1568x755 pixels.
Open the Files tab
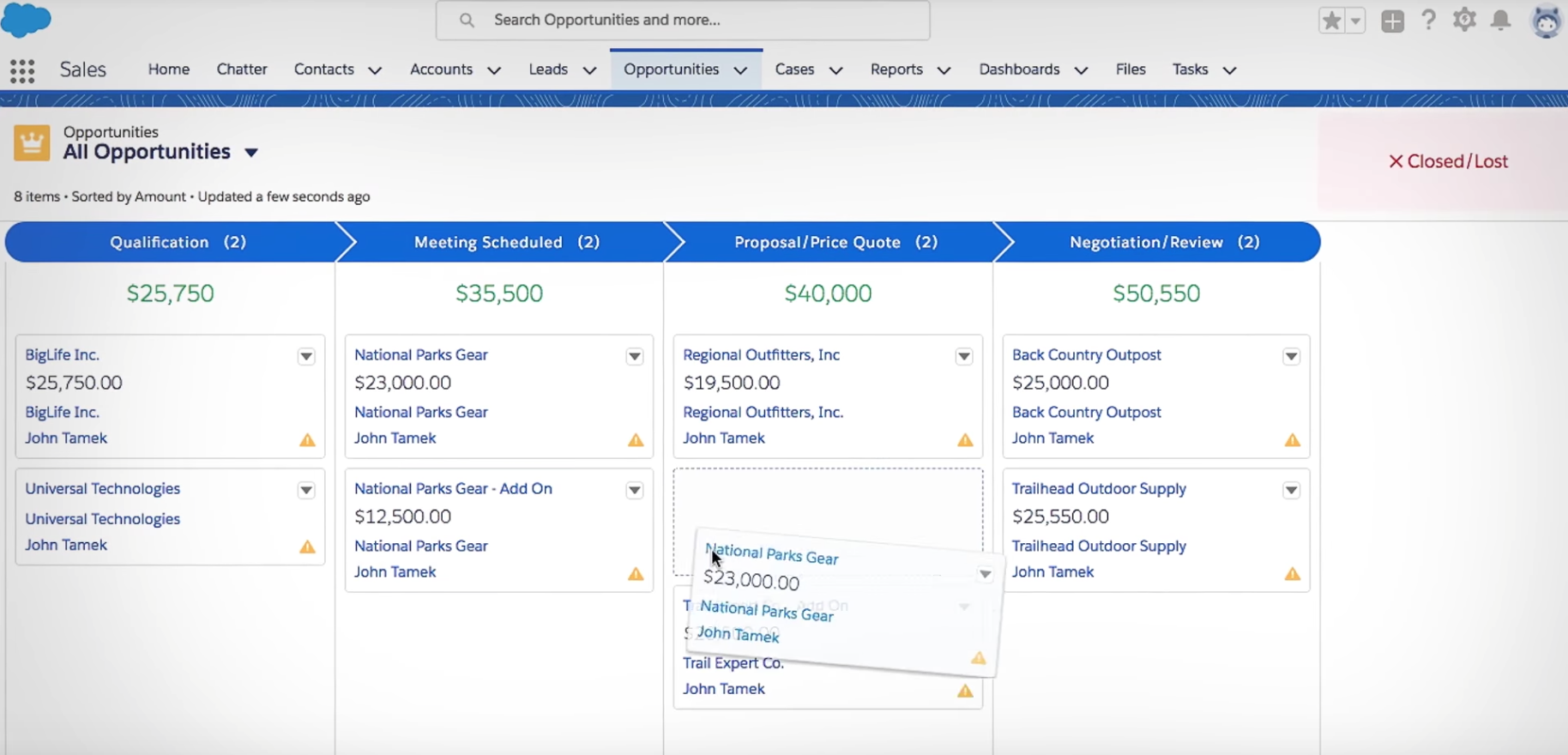point(1131,69)
